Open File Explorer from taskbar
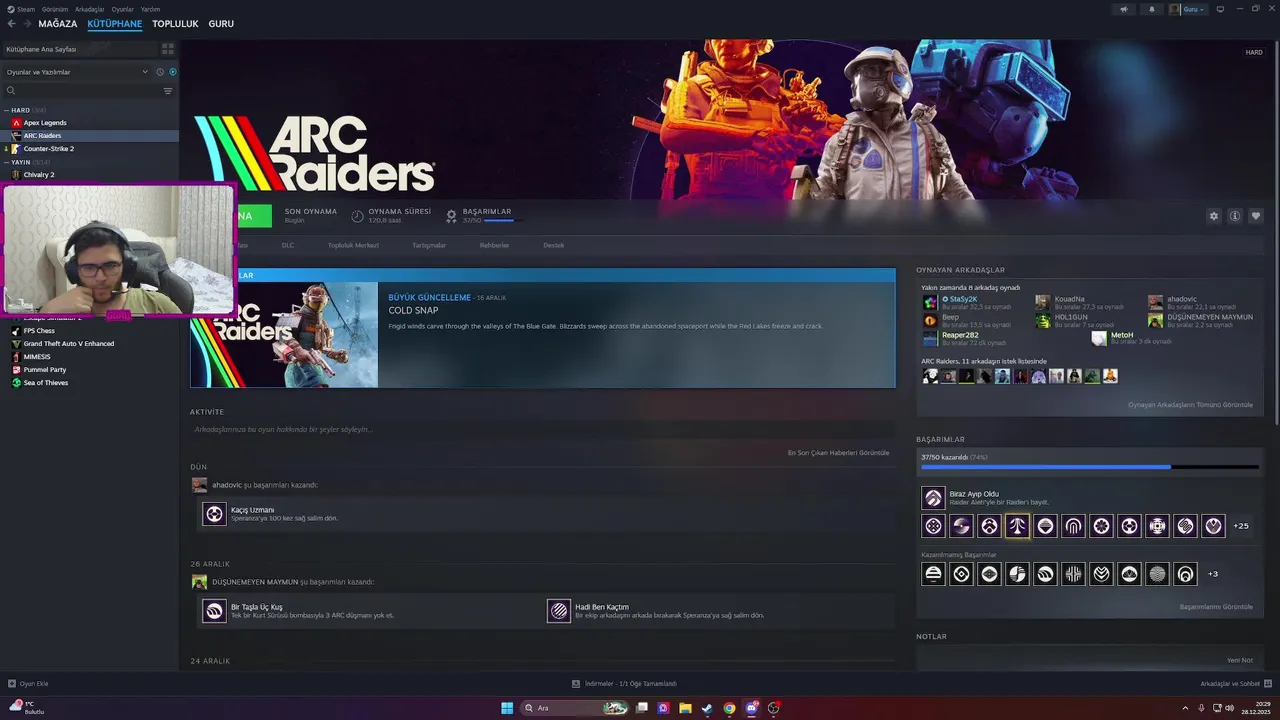The width and height of the screenshot is (1280, 720). [x=685, y=708]
